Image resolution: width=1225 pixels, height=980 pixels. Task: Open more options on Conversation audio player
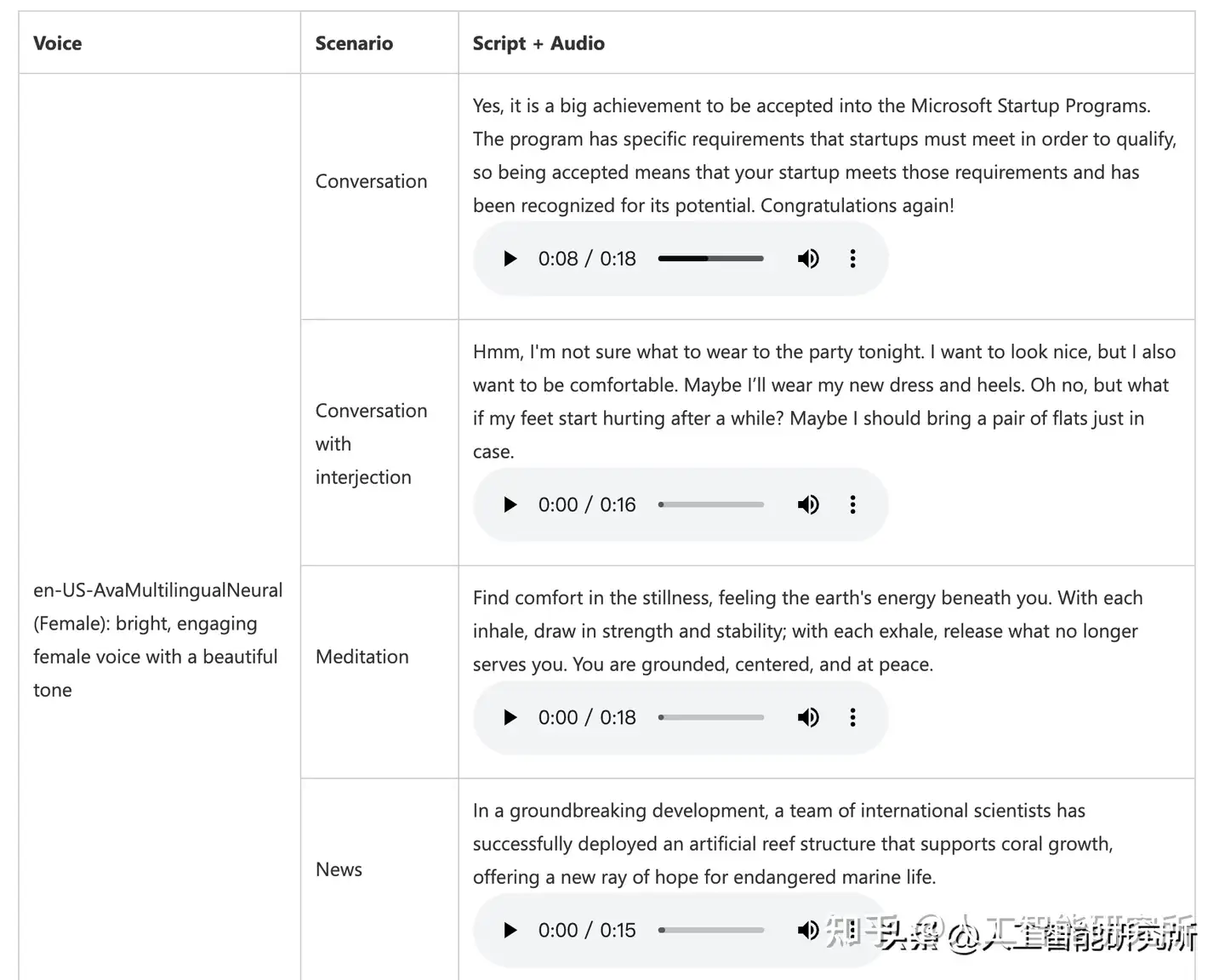click(852, 259)
